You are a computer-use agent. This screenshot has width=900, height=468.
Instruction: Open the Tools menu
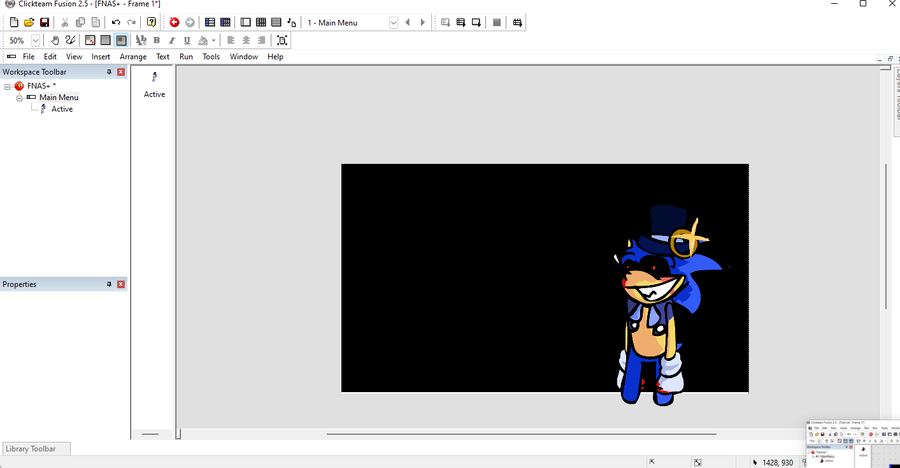coord(211,57)
